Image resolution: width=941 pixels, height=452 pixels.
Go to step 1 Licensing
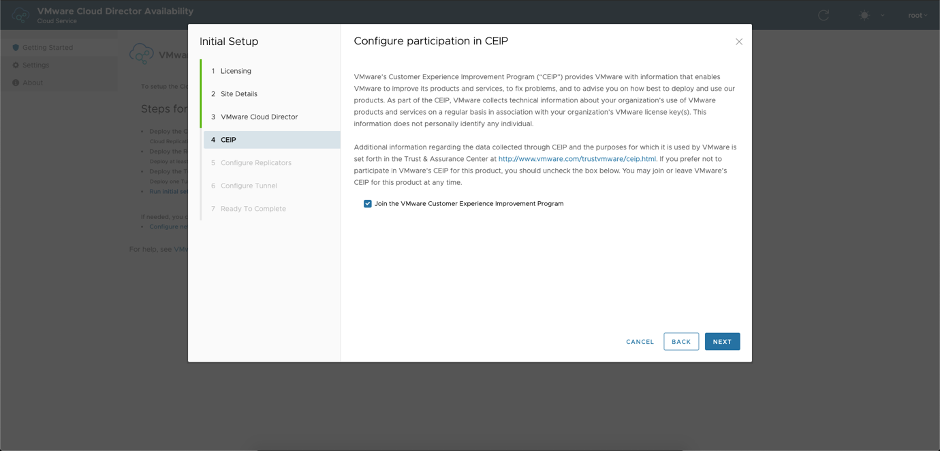tap(236, 71)
